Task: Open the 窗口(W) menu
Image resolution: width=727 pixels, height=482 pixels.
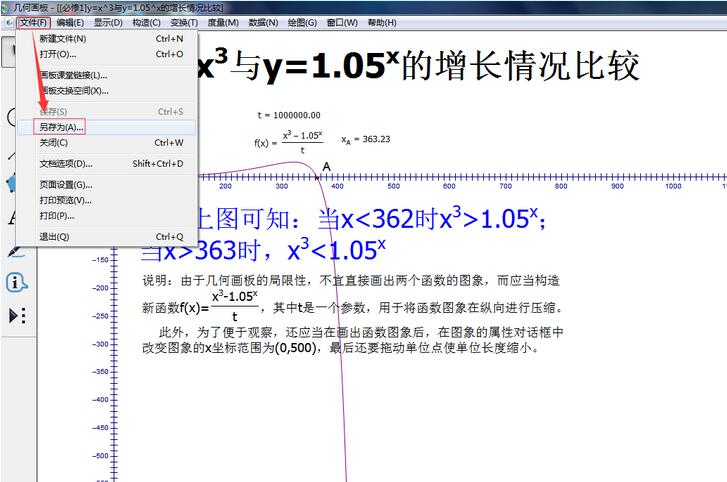Action: [x=342, y=23]
